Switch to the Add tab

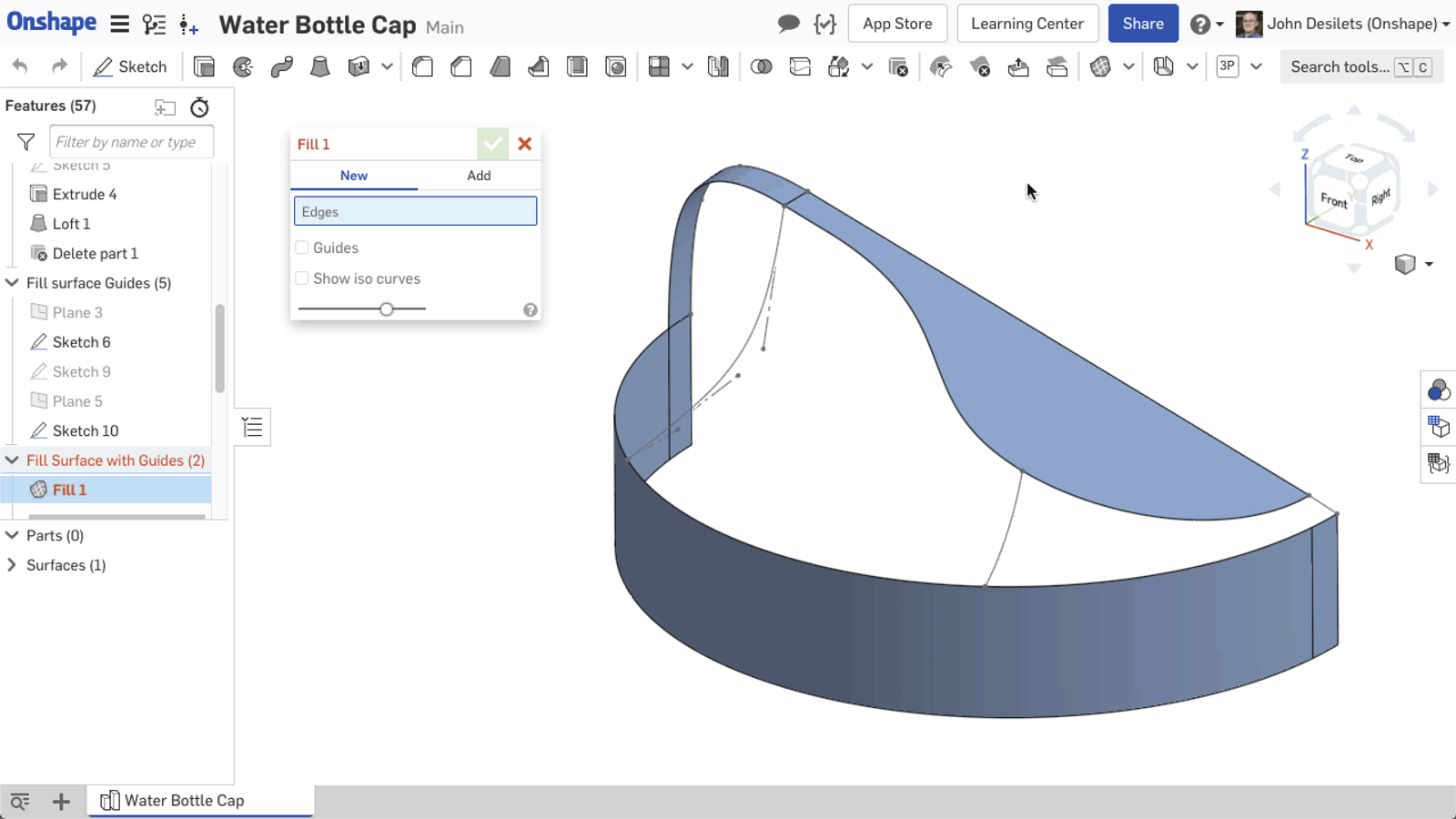click(x=479, y=176)
